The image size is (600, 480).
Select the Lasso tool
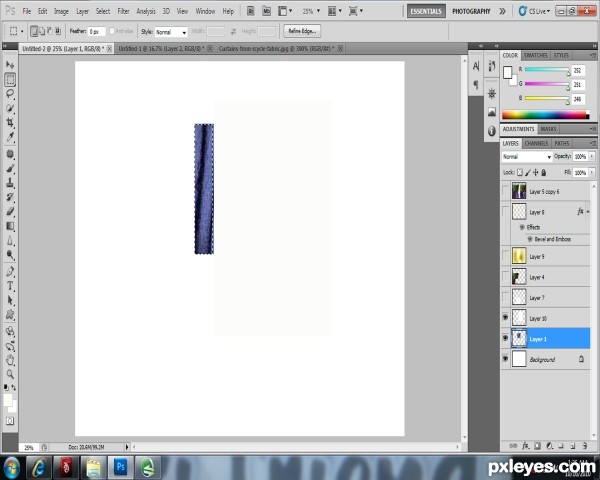pos(10,94)
